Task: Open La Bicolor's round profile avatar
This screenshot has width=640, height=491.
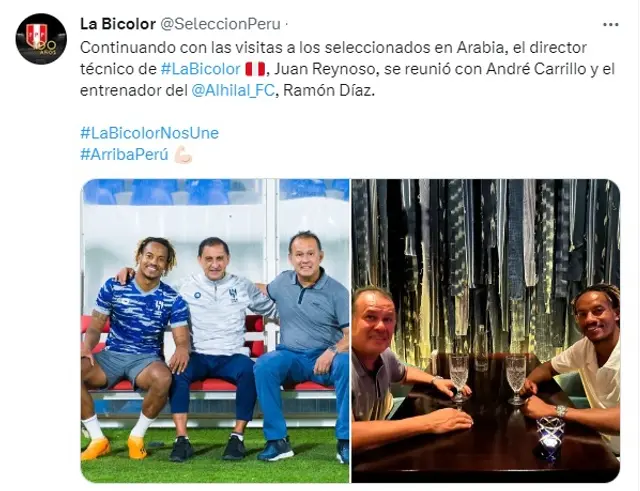Action: [x=41, y=39]
